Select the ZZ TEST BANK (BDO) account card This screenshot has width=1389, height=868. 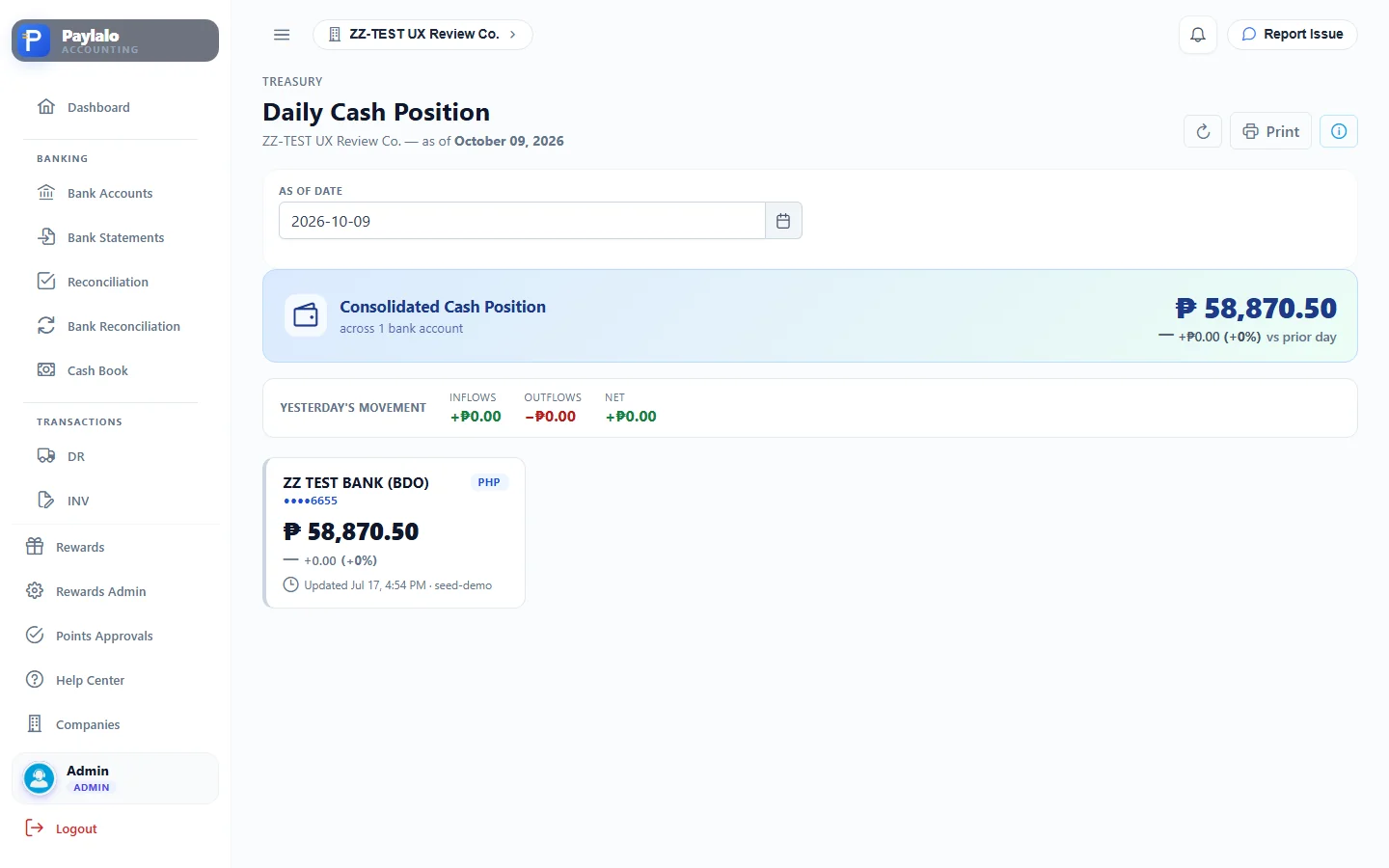pyautogui.click(x=394, y=532)
